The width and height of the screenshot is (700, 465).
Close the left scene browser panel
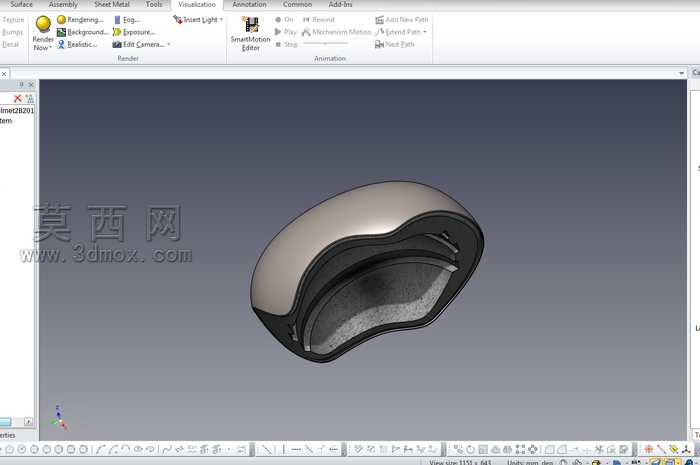(x=31, y=84)
